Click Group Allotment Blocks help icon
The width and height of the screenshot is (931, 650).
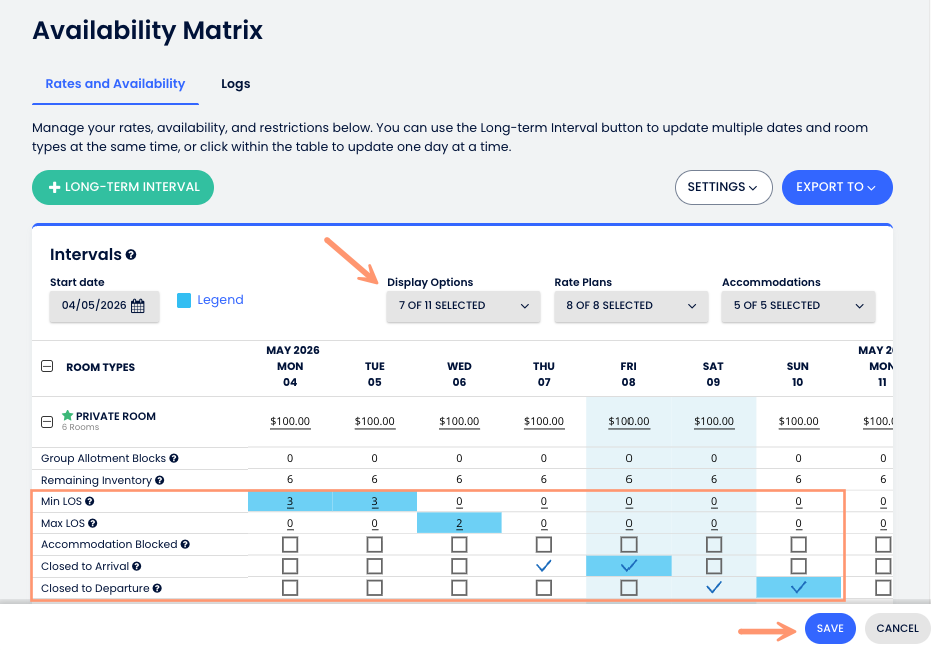coord(174,458)
